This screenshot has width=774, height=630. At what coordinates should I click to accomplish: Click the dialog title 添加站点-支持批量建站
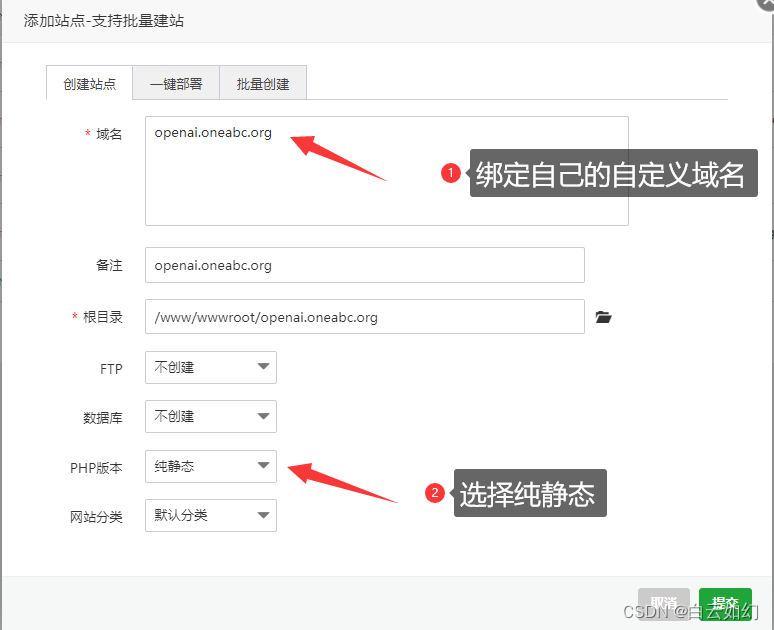coord(104,21)
